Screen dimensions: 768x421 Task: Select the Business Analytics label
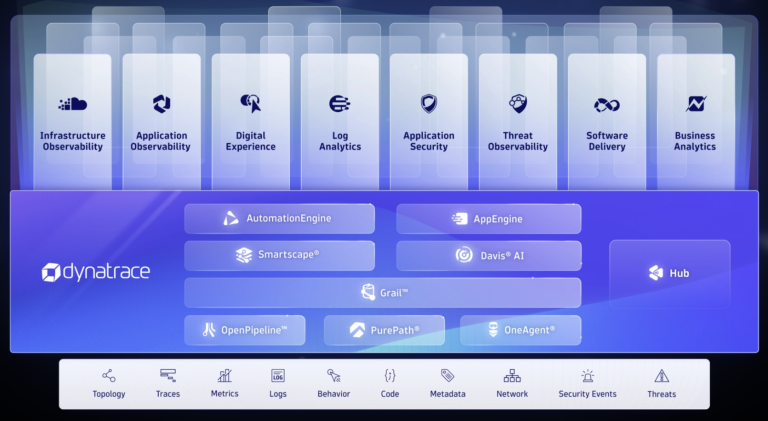[695, 141]
